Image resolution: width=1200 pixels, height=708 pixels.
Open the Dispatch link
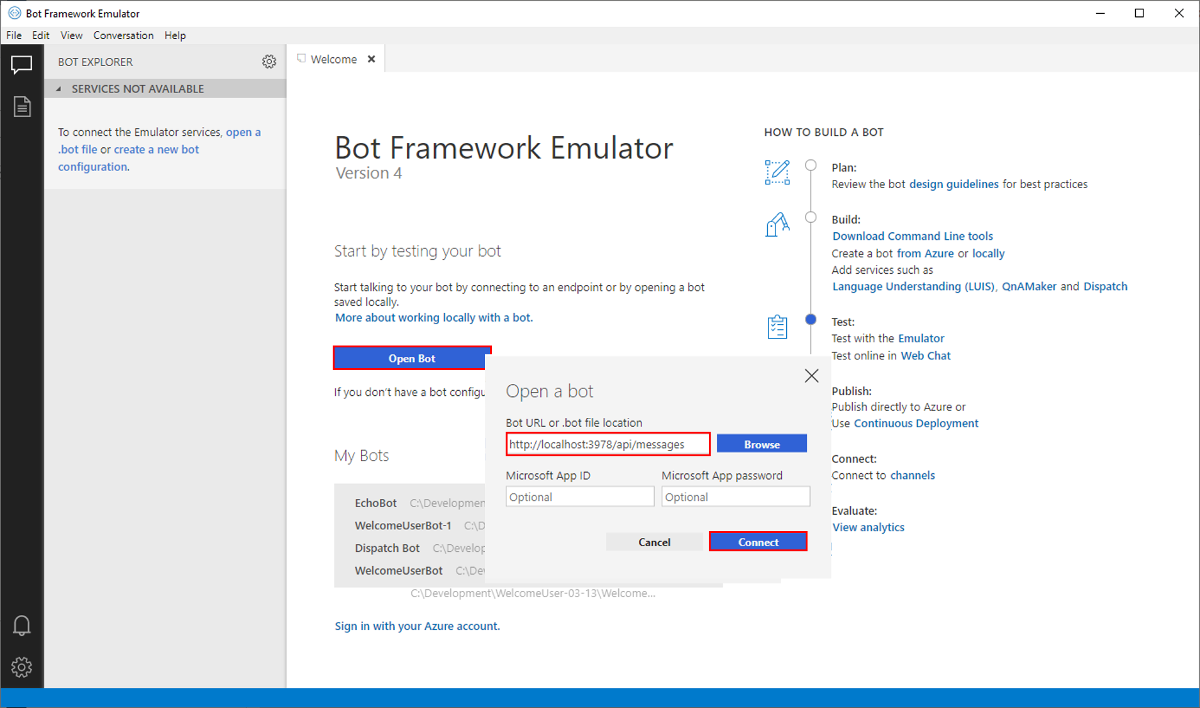pos(1105,286)
